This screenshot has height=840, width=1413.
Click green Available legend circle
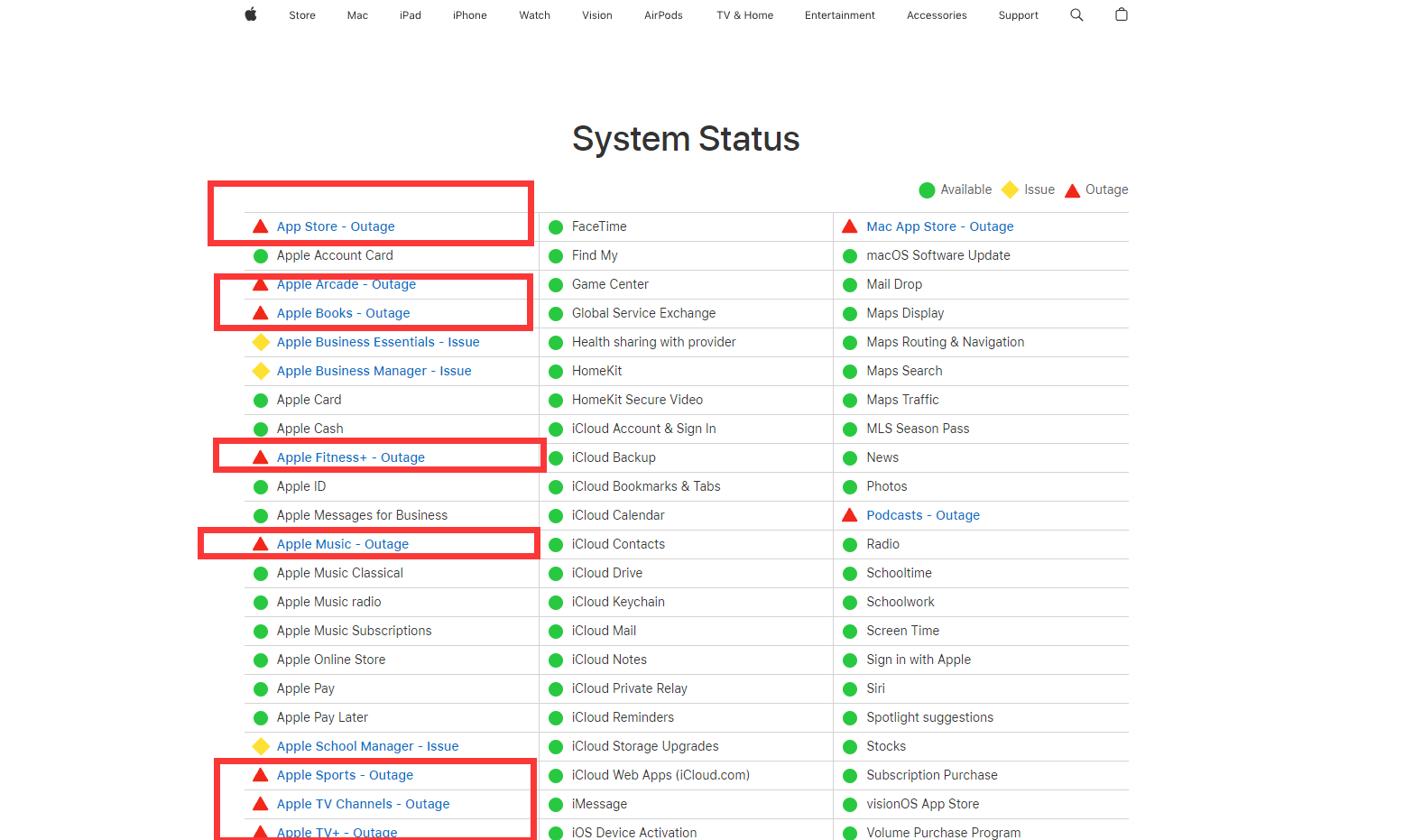point(927,189)
